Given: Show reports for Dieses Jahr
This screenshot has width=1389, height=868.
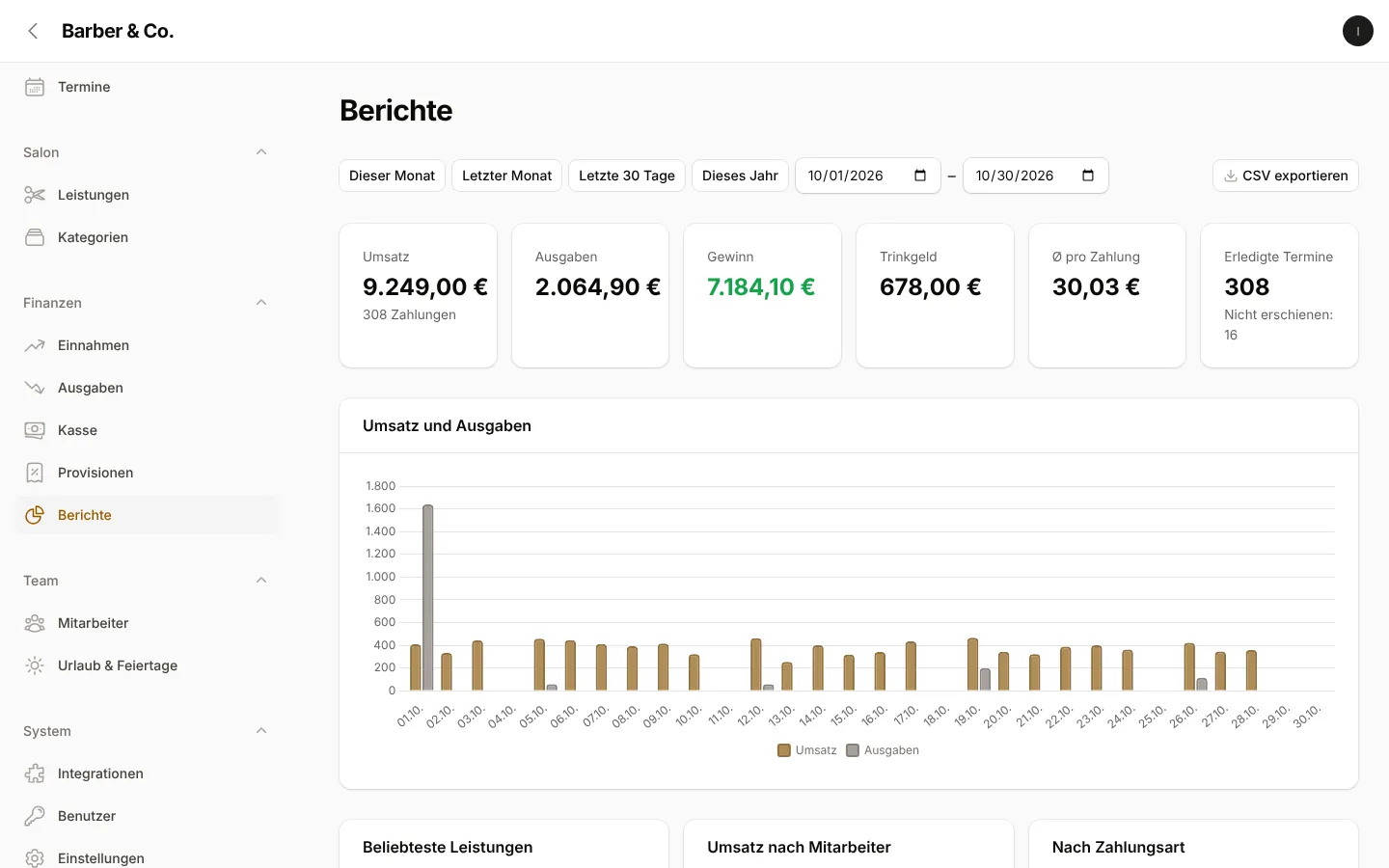Looking at the screenshot, I should [740, 176].
